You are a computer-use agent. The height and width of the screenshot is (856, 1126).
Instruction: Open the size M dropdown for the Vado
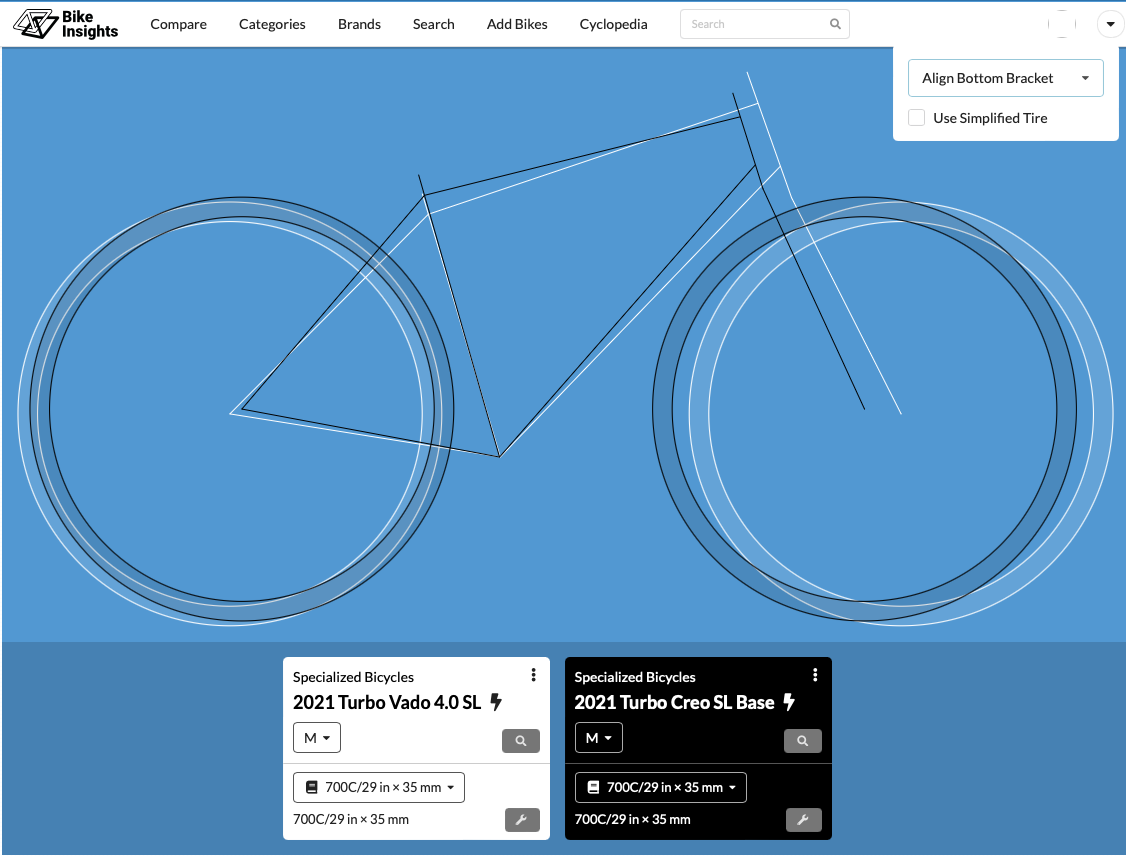317,738
